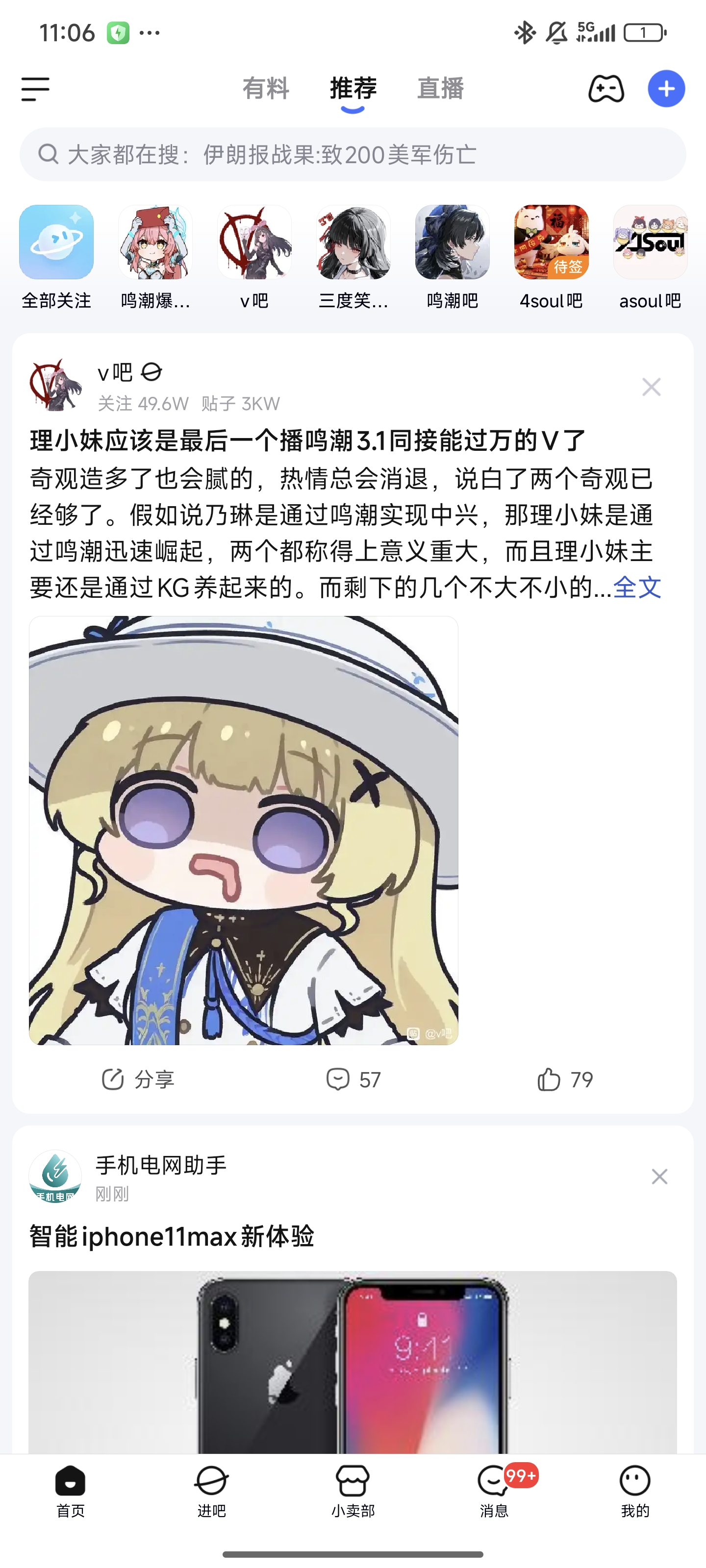Image resolution: width=706 pixels, height=1568 pixels.
Task: Switch to the 直播 tab
Action: (440, 88)
